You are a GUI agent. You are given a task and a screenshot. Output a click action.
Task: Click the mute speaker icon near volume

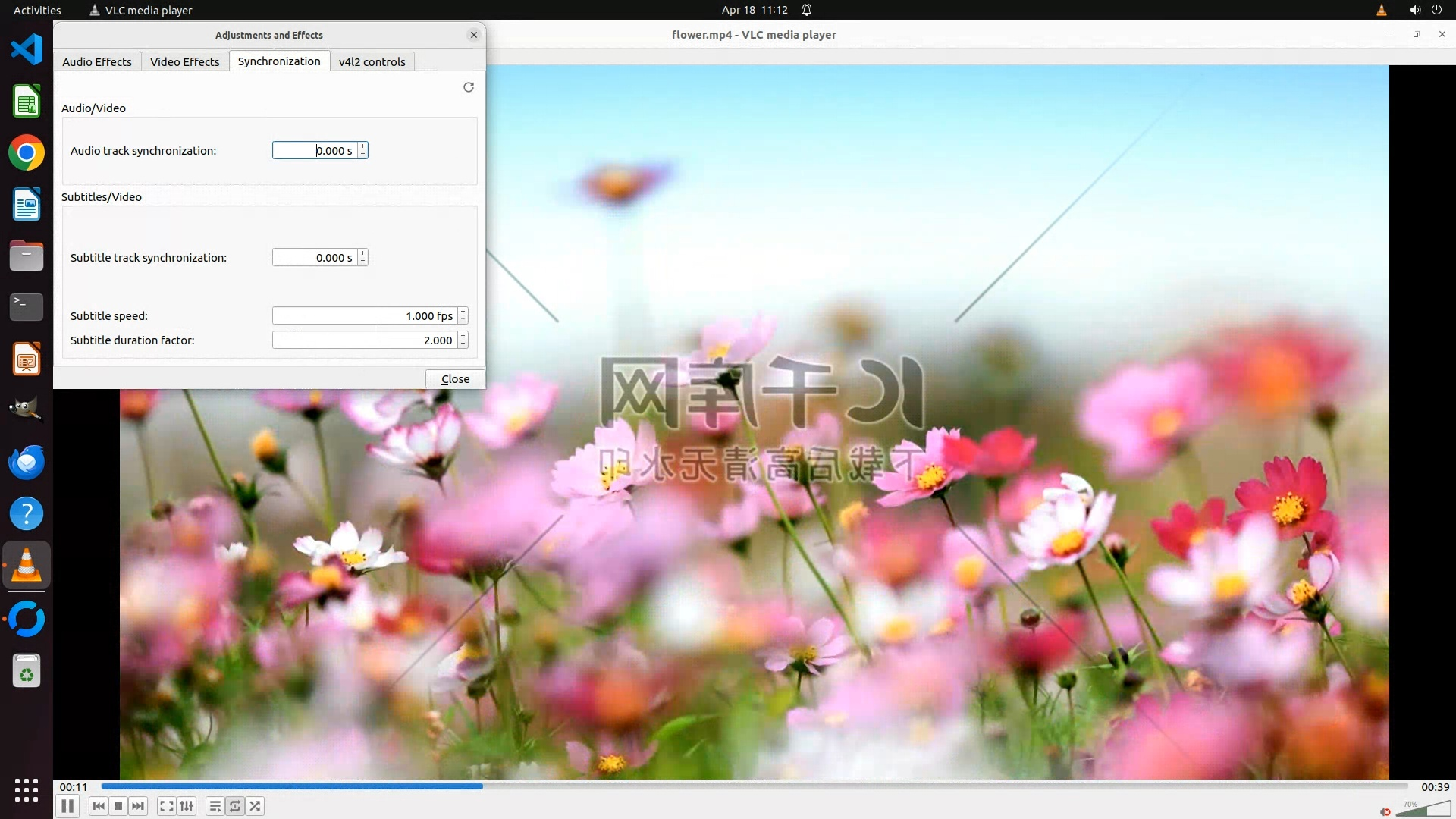click(x=1385, y=811)
